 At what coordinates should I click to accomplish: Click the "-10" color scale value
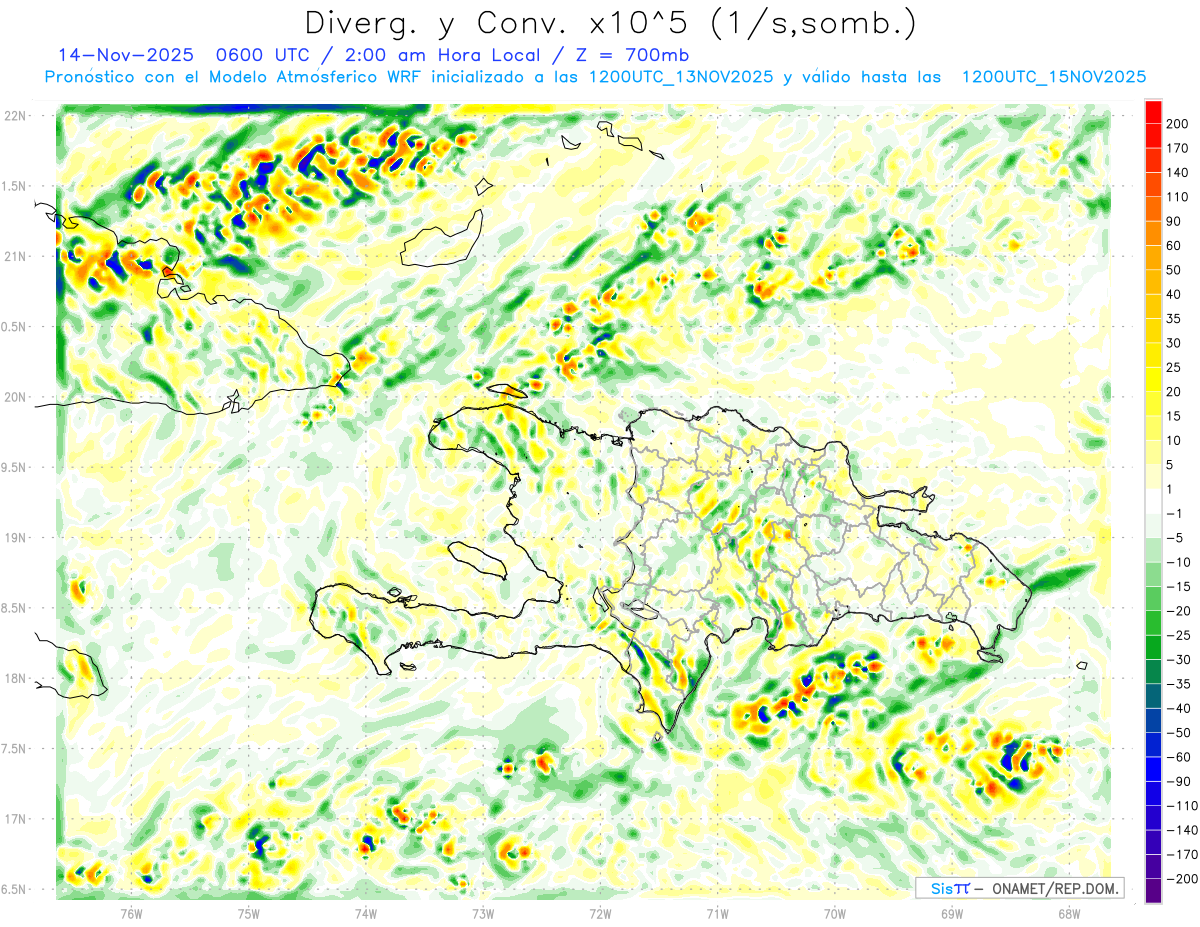pyautogui.click(x=1178, y=562)
